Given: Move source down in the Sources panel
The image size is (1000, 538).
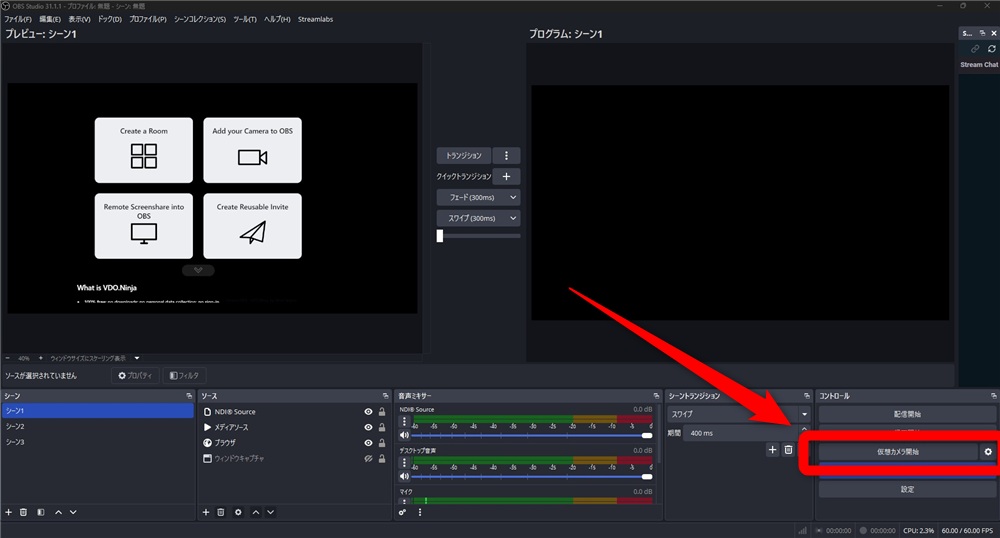Looking at the screenshot, I should click(270, 512).
